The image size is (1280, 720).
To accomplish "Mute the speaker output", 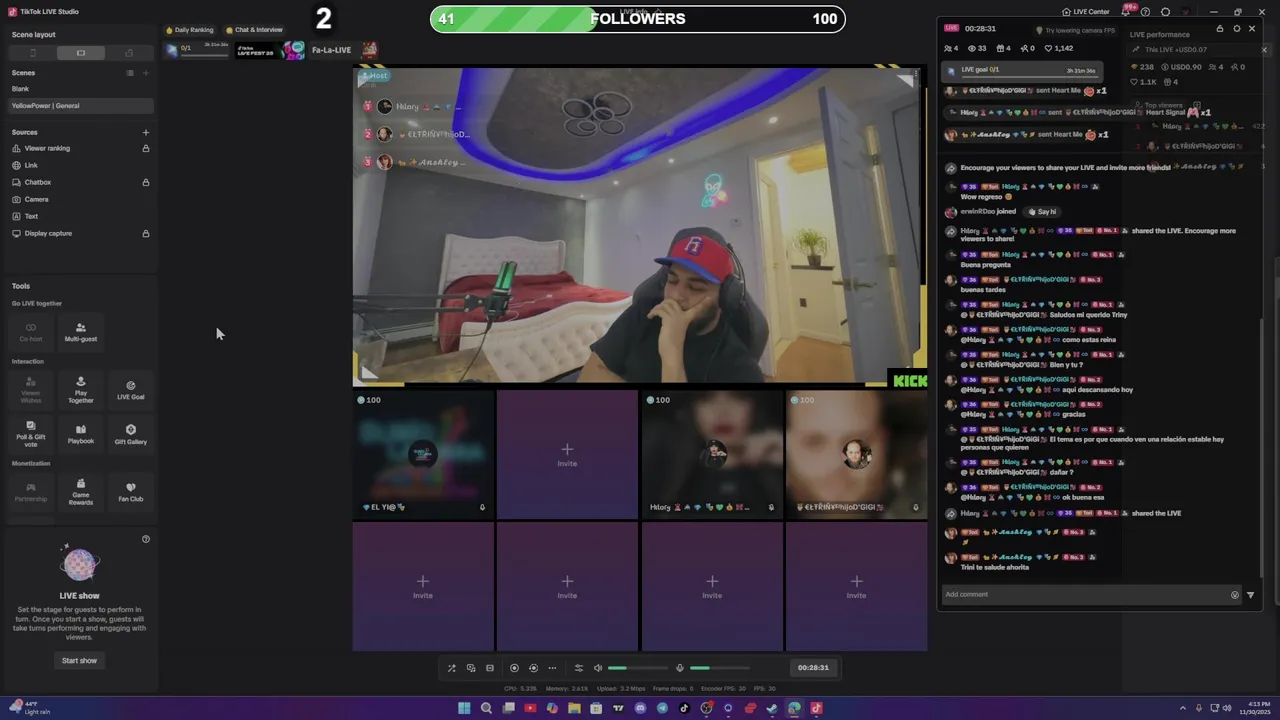I will 598,668.
